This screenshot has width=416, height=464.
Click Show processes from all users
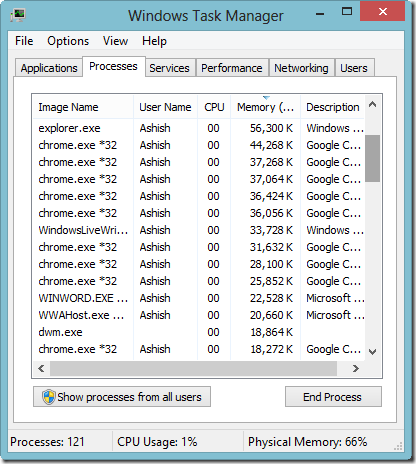click(x=122, y=397)
